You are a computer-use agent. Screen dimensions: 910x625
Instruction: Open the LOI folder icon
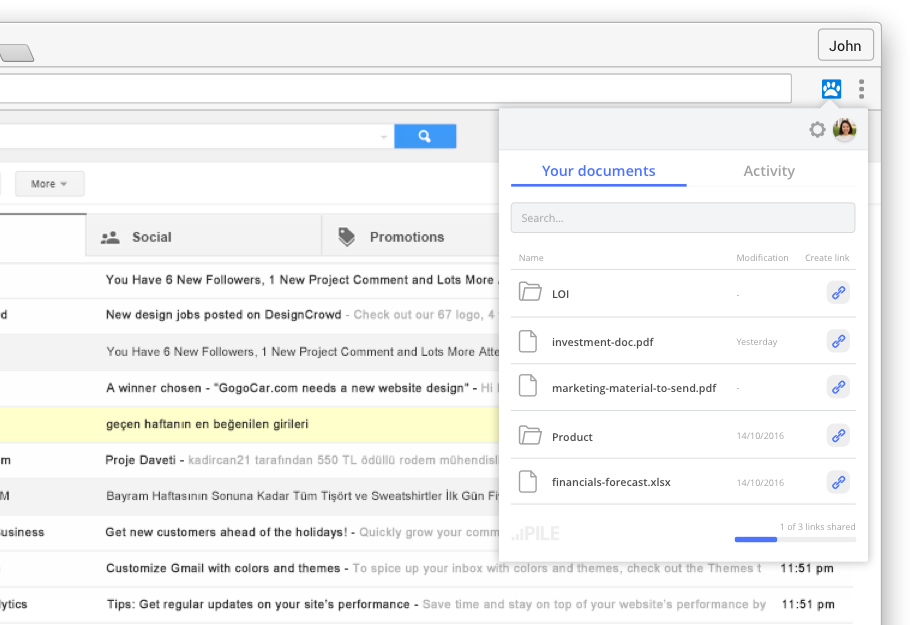[530, 291]
